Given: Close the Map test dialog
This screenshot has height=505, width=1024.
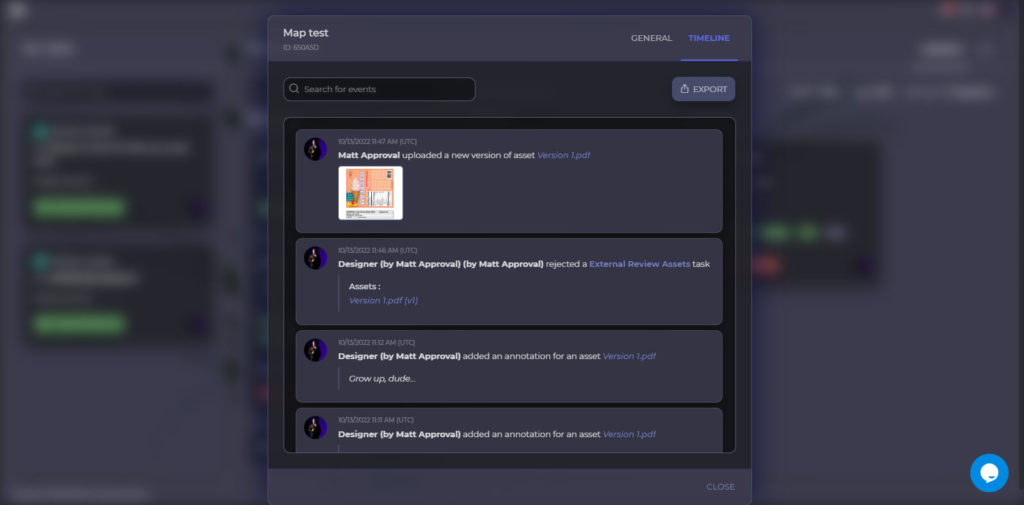Looking at the screenshot, I should [x=720, y=487].
